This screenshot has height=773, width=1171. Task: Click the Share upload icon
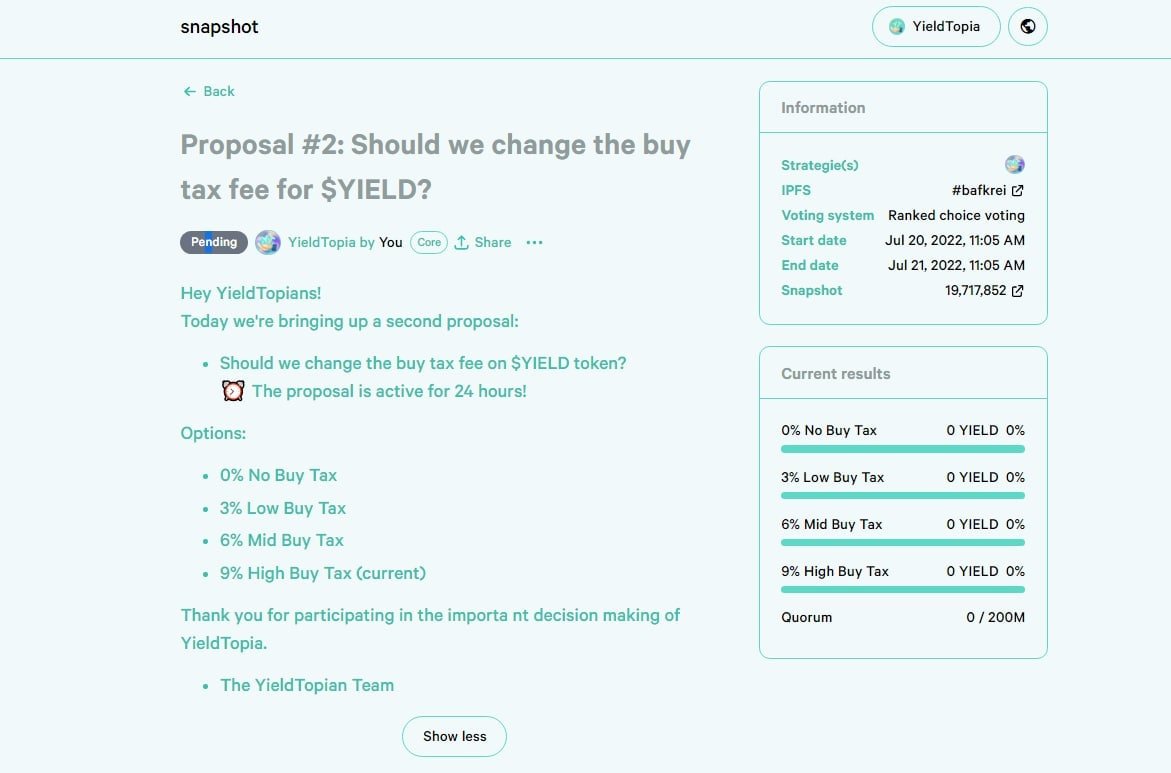click(x=461, y=242)
